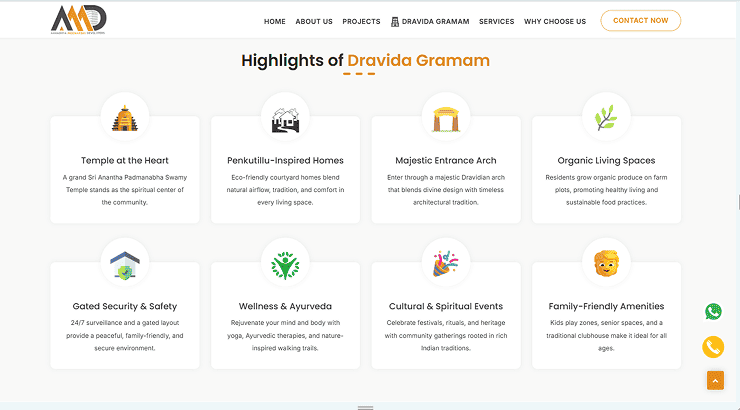The height and width of the screenshot is (410, 740).
Task: Click the temple icon on first card
Action: (125, 118)
